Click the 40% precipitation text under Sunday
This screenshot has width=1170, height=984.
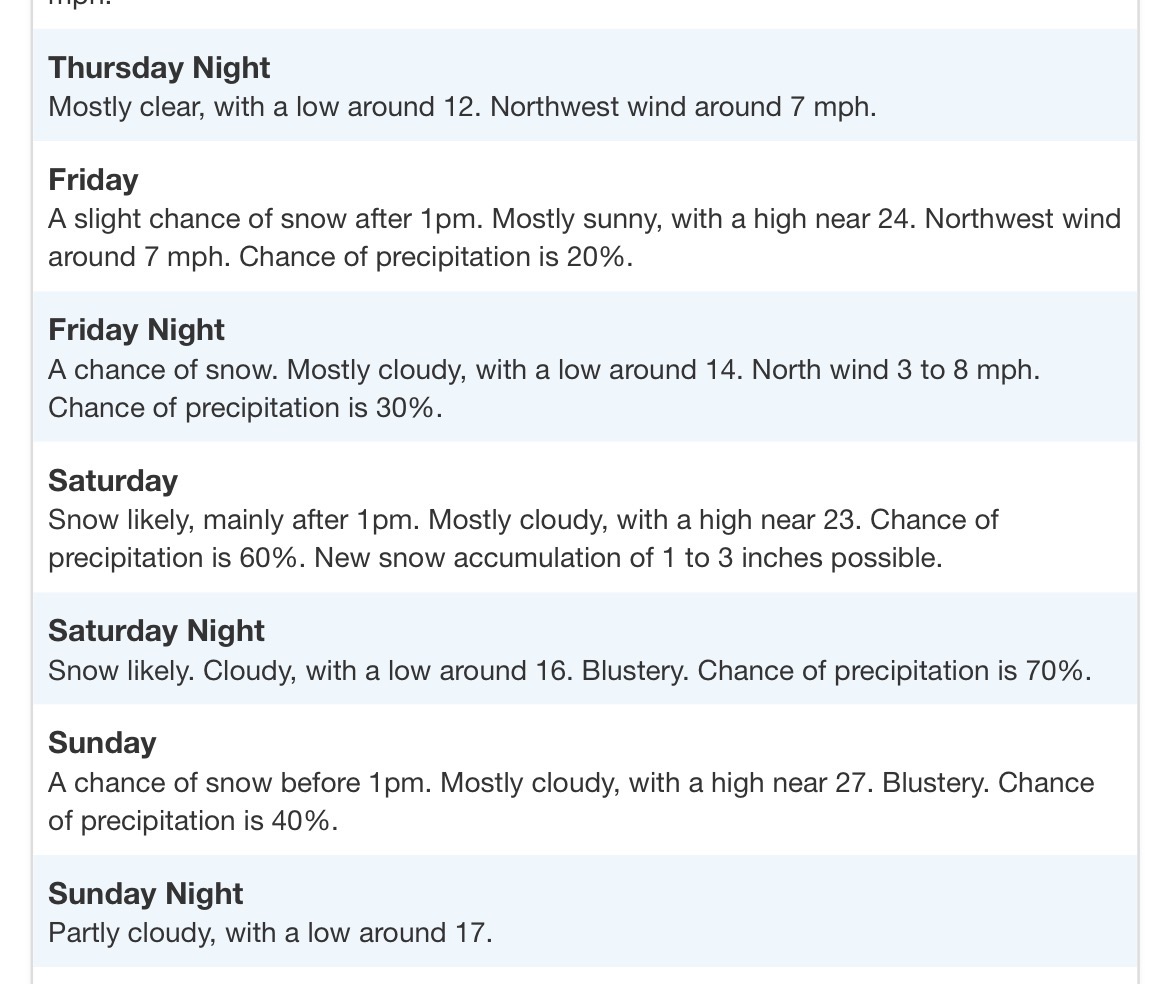pos(193,821)
